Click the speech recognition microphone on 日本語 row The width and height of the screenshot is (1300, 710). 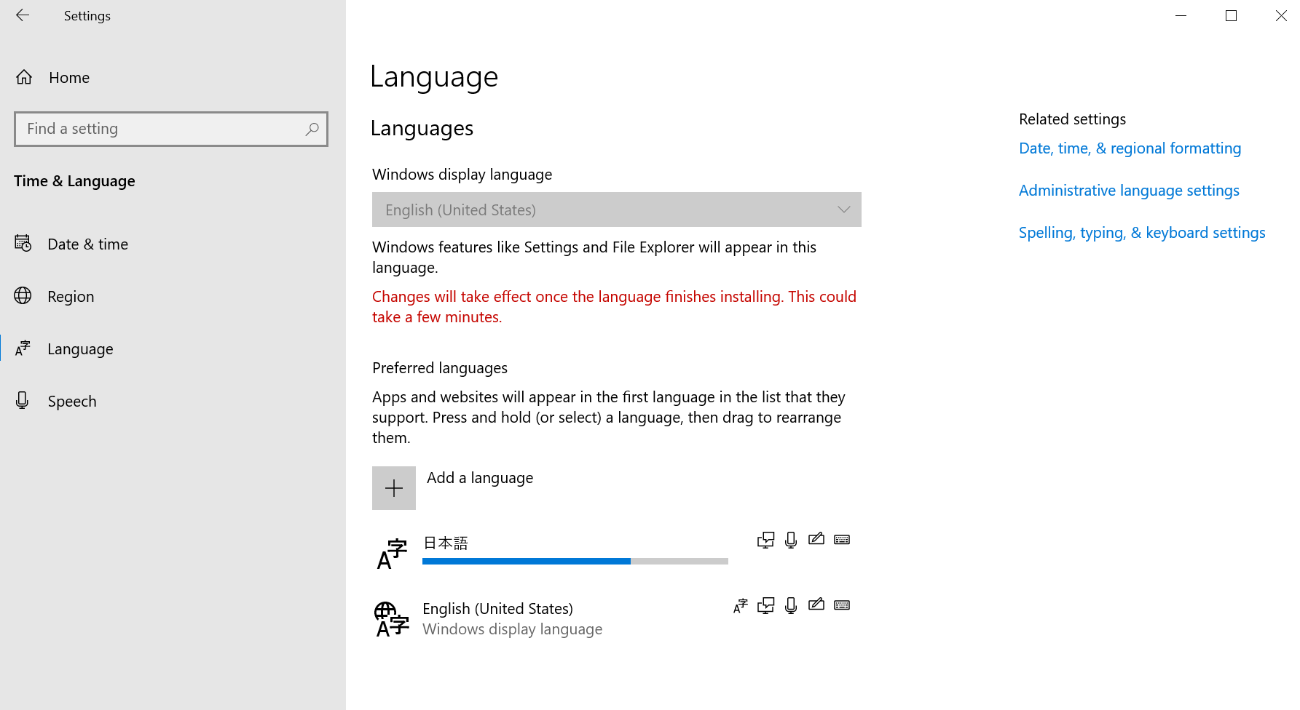[791, 540]
